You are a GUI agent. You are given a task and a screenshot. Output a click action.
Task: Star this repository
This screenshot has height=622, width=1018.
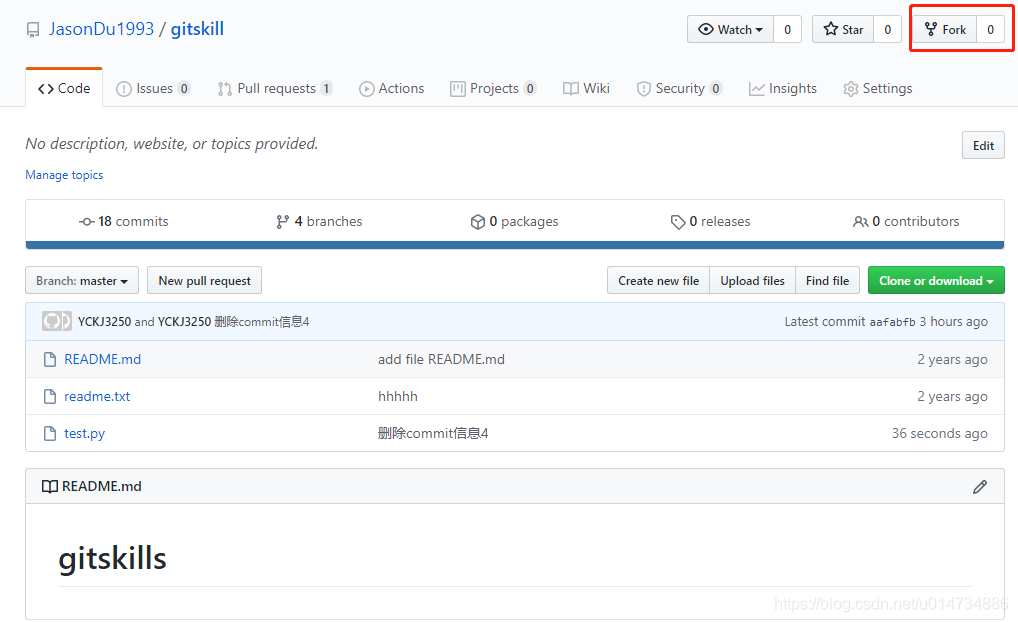click(843, 29)
